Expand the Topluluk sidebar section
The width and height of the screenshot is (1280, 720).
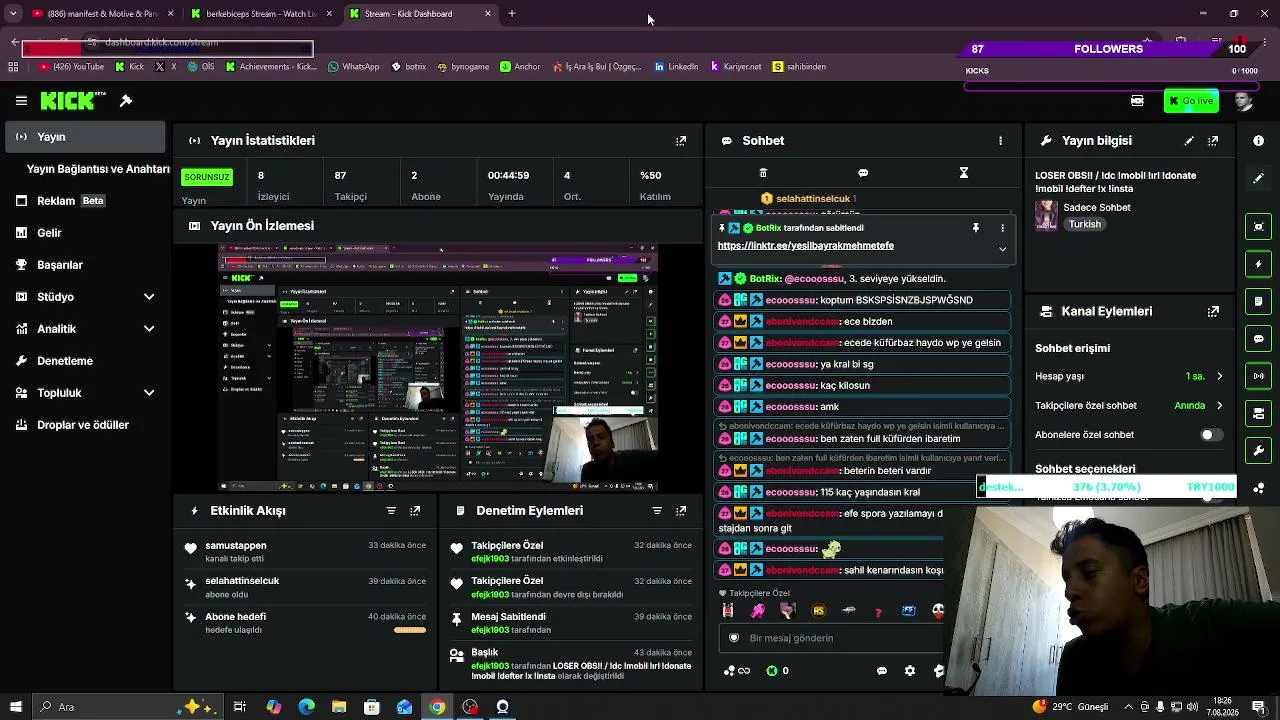[149, 393]
